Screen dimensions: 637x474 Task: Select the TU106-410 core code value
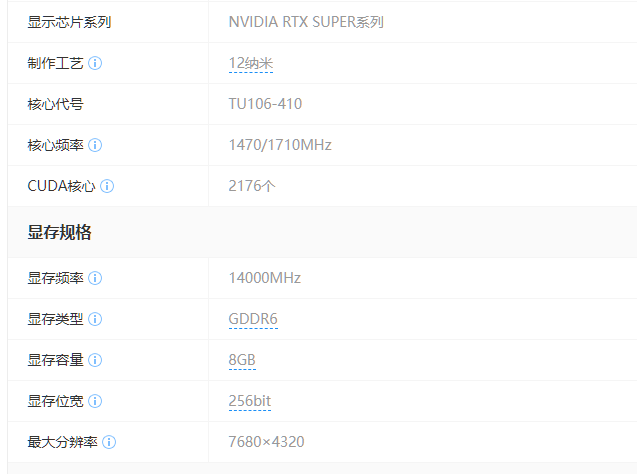click(x=265, y=104)
